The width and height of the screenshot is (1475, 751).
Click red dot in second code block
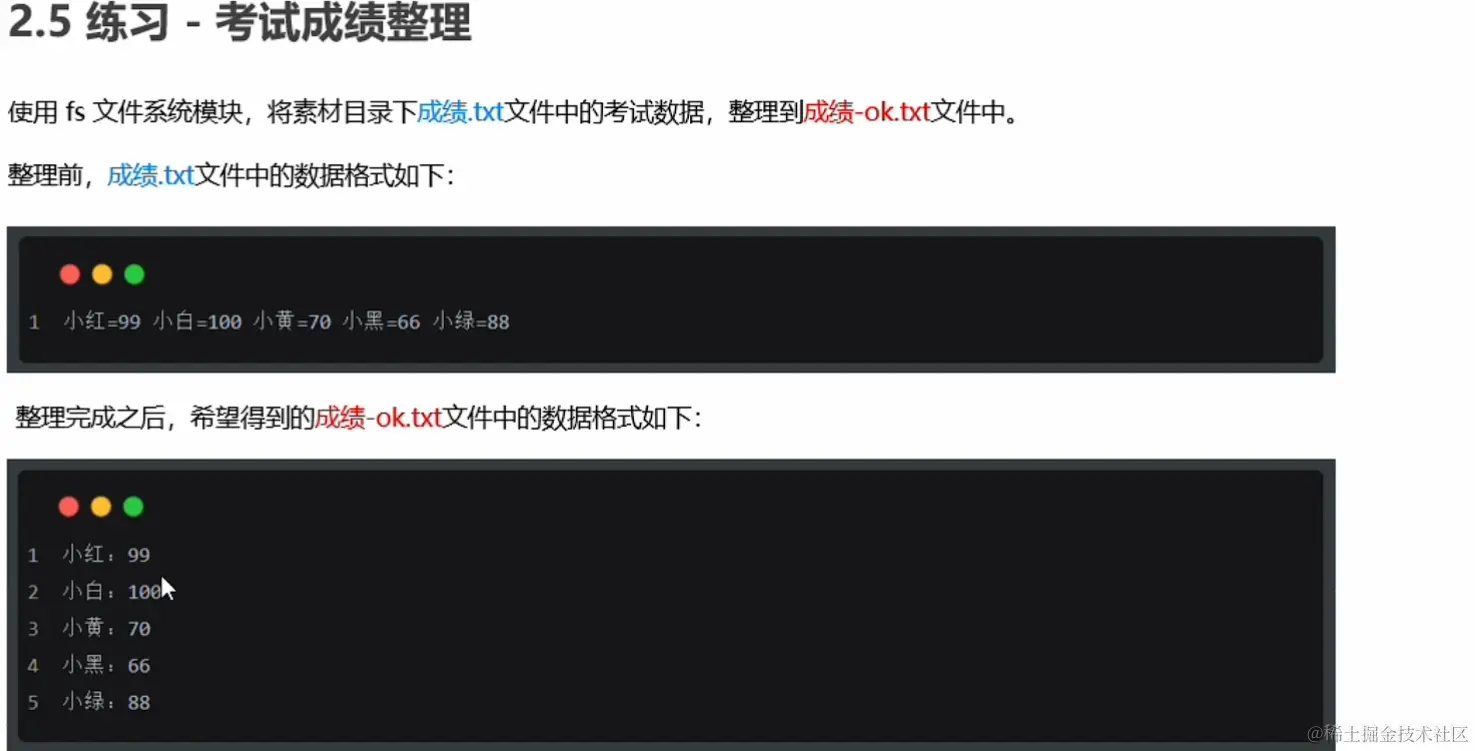coord(69,506)
